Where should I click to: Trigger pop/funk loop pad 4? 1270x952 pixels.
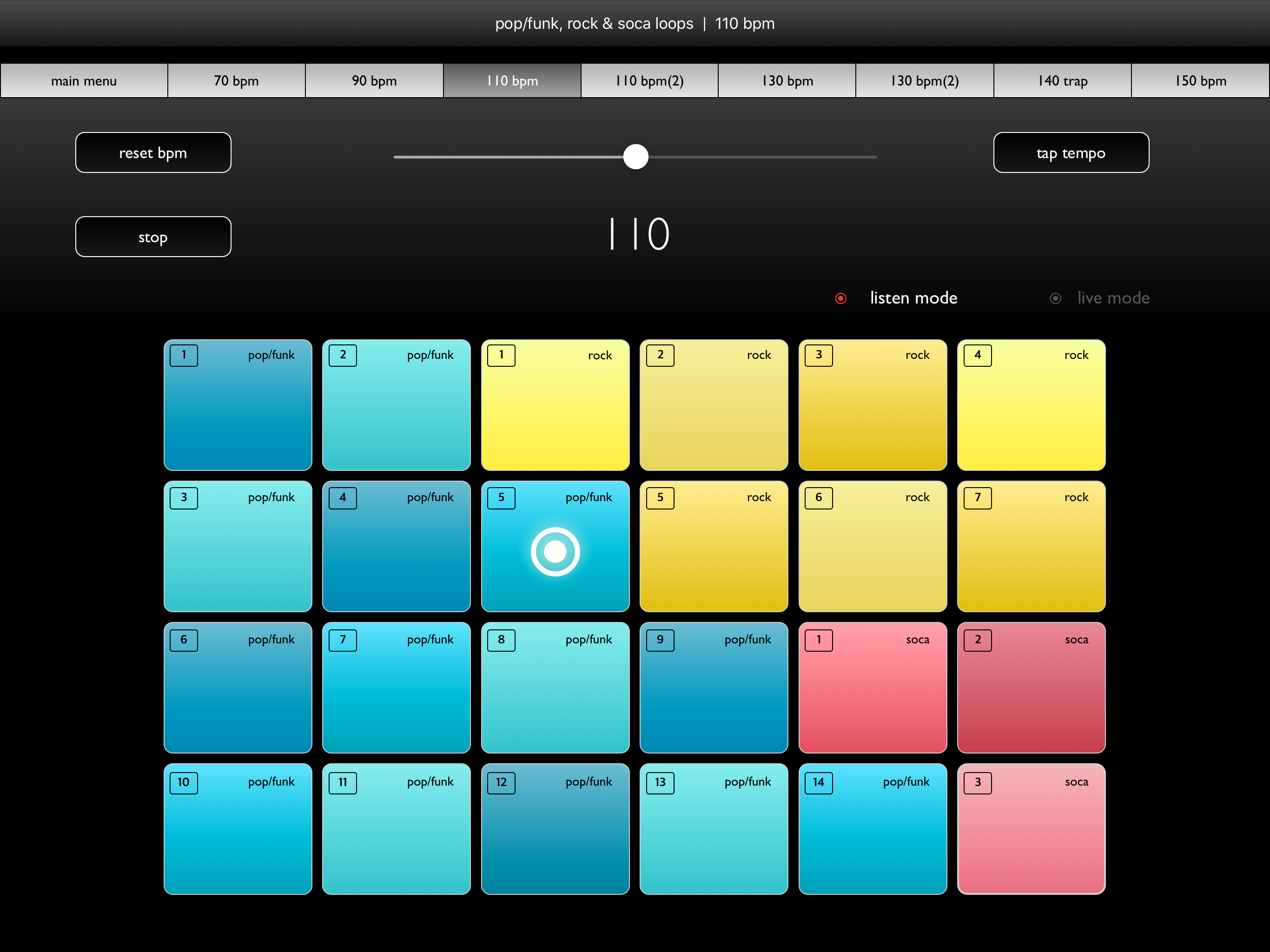pos(397,547)
